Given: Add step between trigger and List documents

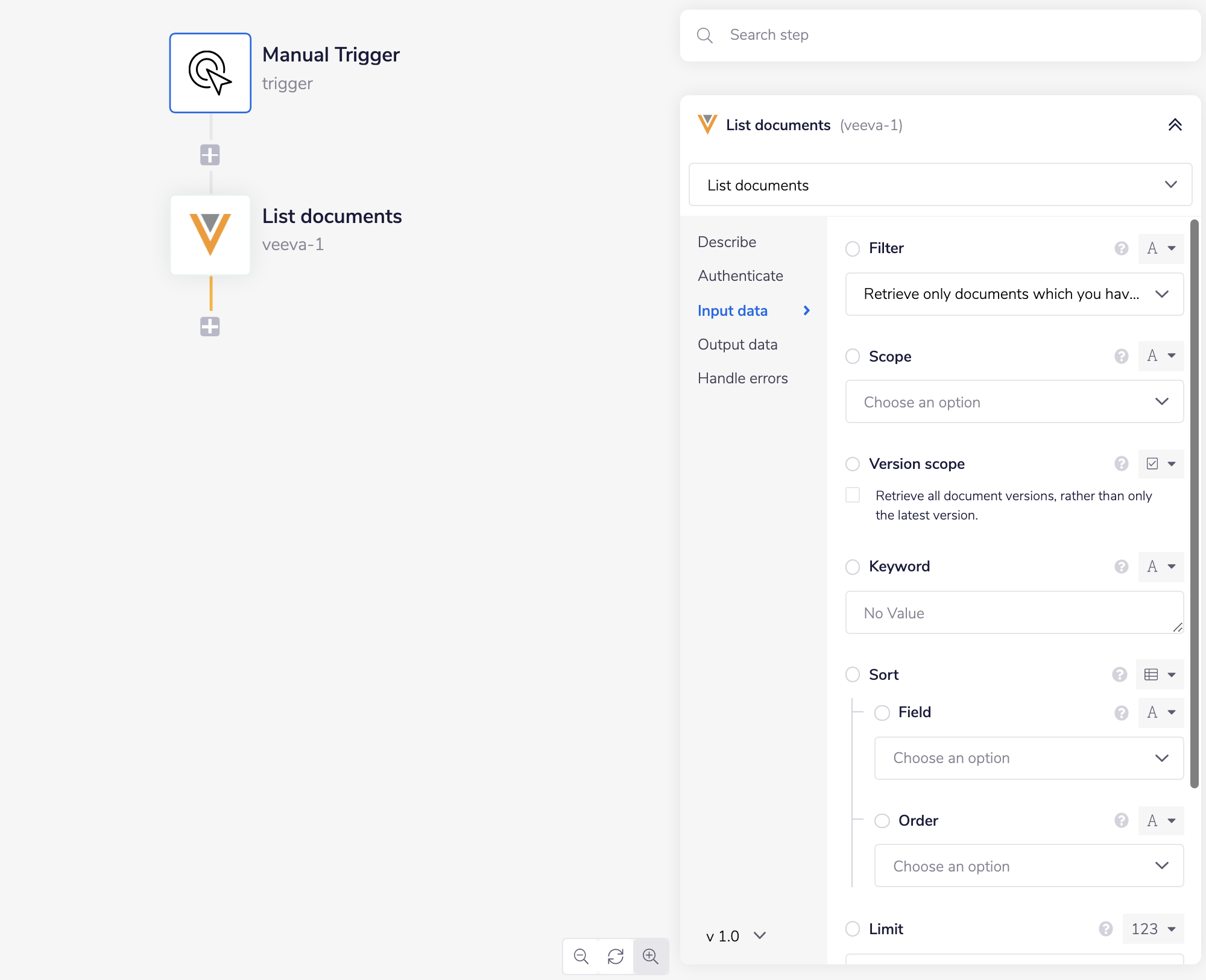Looking at the screenshot, I should point(210,155).
